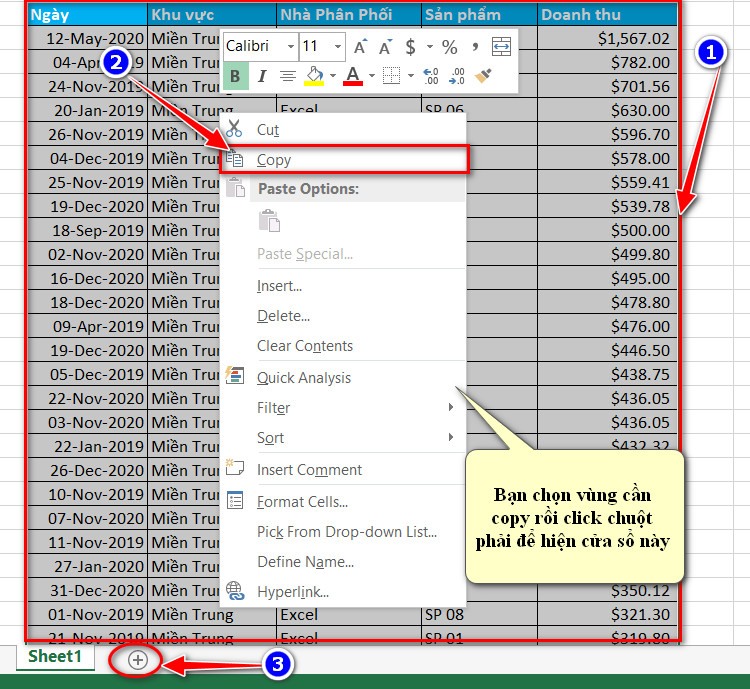The width and height of the screenshot is (750, 689).
Task: Click the Khu vực header cell
Action: point(212,15)
